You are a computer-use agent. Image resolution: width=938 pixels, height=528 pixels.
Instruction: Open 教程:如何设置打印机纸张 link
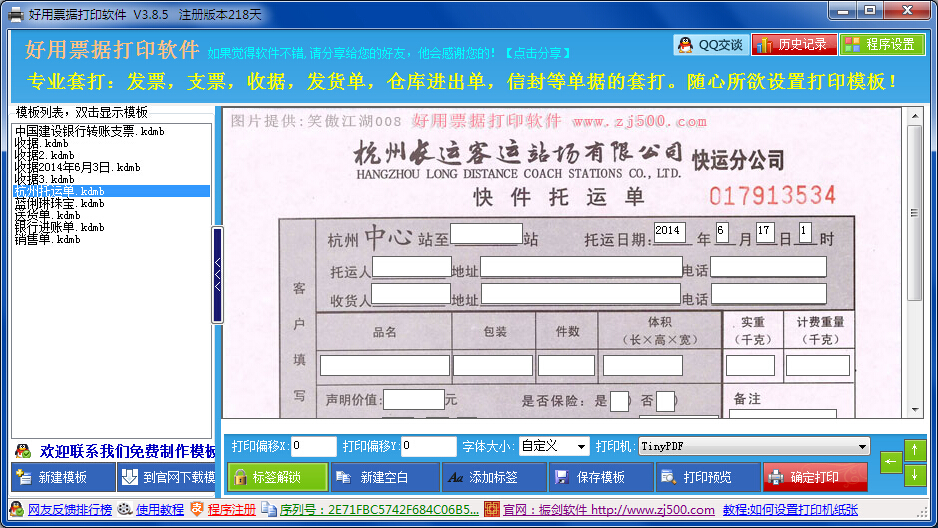pyautogui.click(x=790, y=510)
